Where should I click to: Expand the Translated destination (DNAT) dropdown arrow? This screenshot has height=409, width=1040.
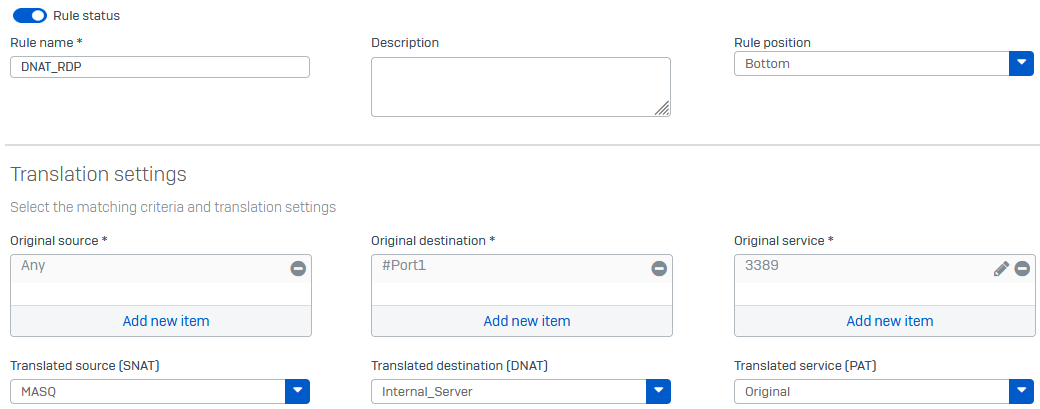click(x=658, y=392)
